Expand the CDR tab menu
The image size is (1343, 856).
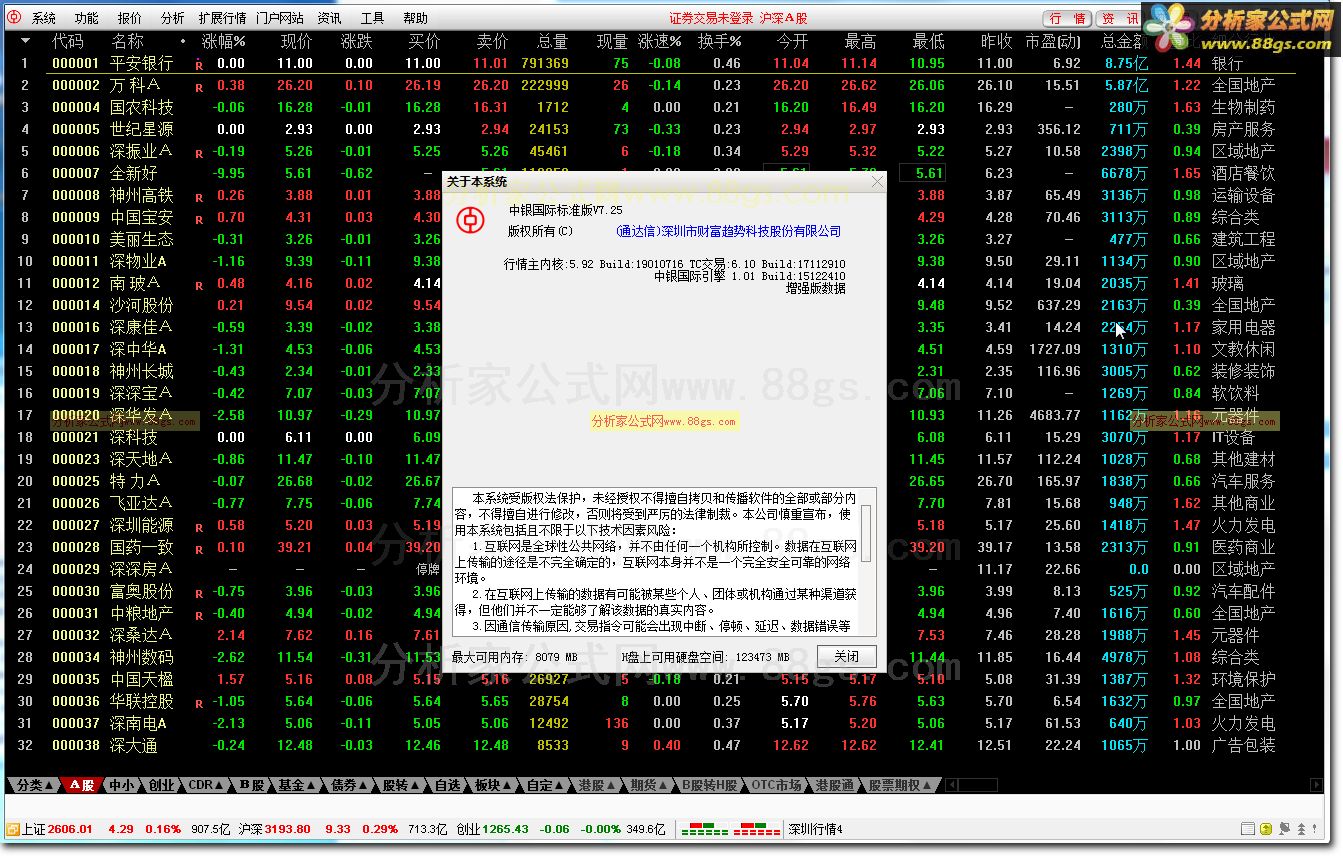point(206,785)
